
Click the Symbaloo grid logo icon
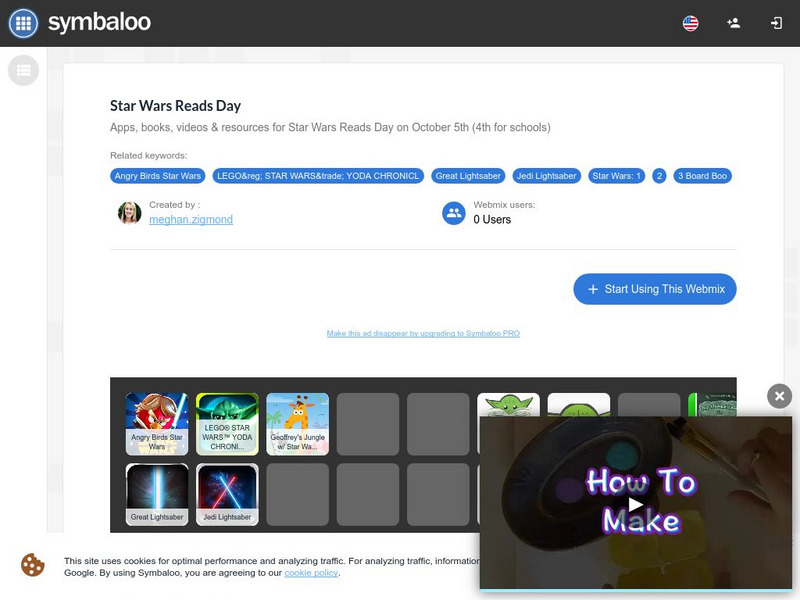(x=23, y=23)
